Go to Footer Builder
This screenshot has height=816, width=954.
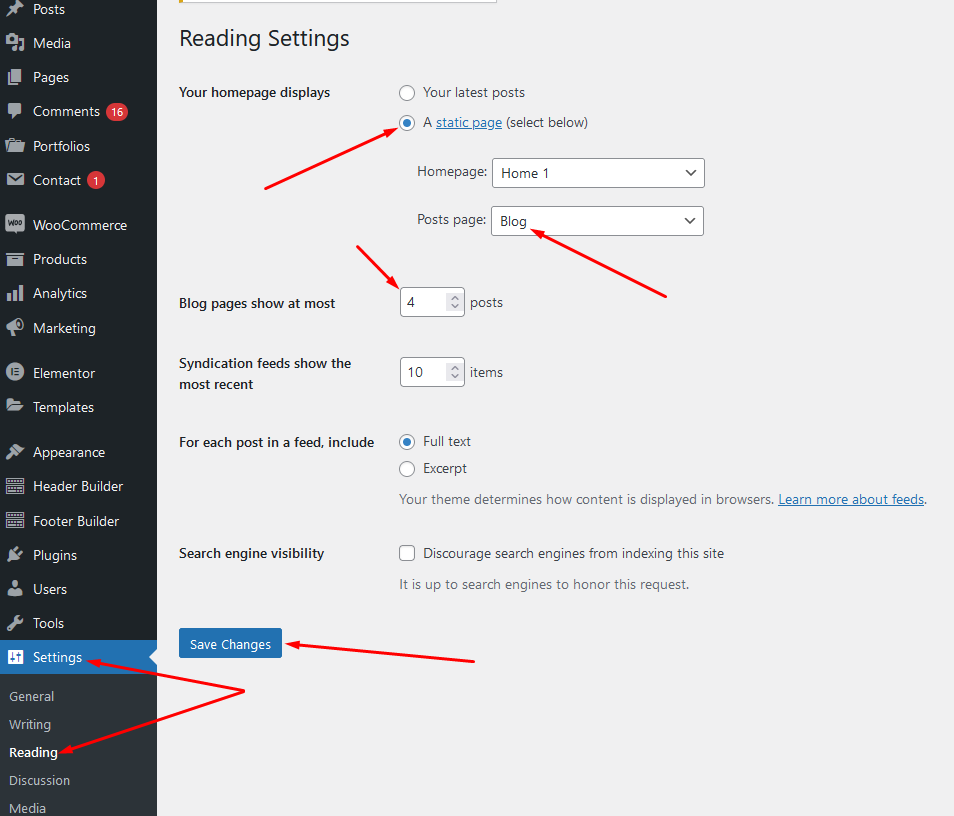pyautogui.click(x=78, y=521)
